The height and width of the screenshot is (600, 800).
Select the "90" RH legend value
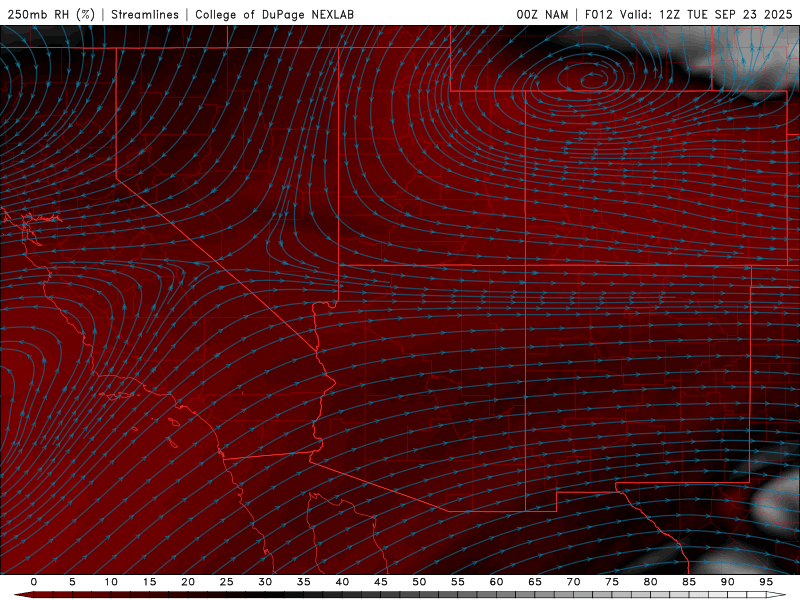click(x=727, y=582)
